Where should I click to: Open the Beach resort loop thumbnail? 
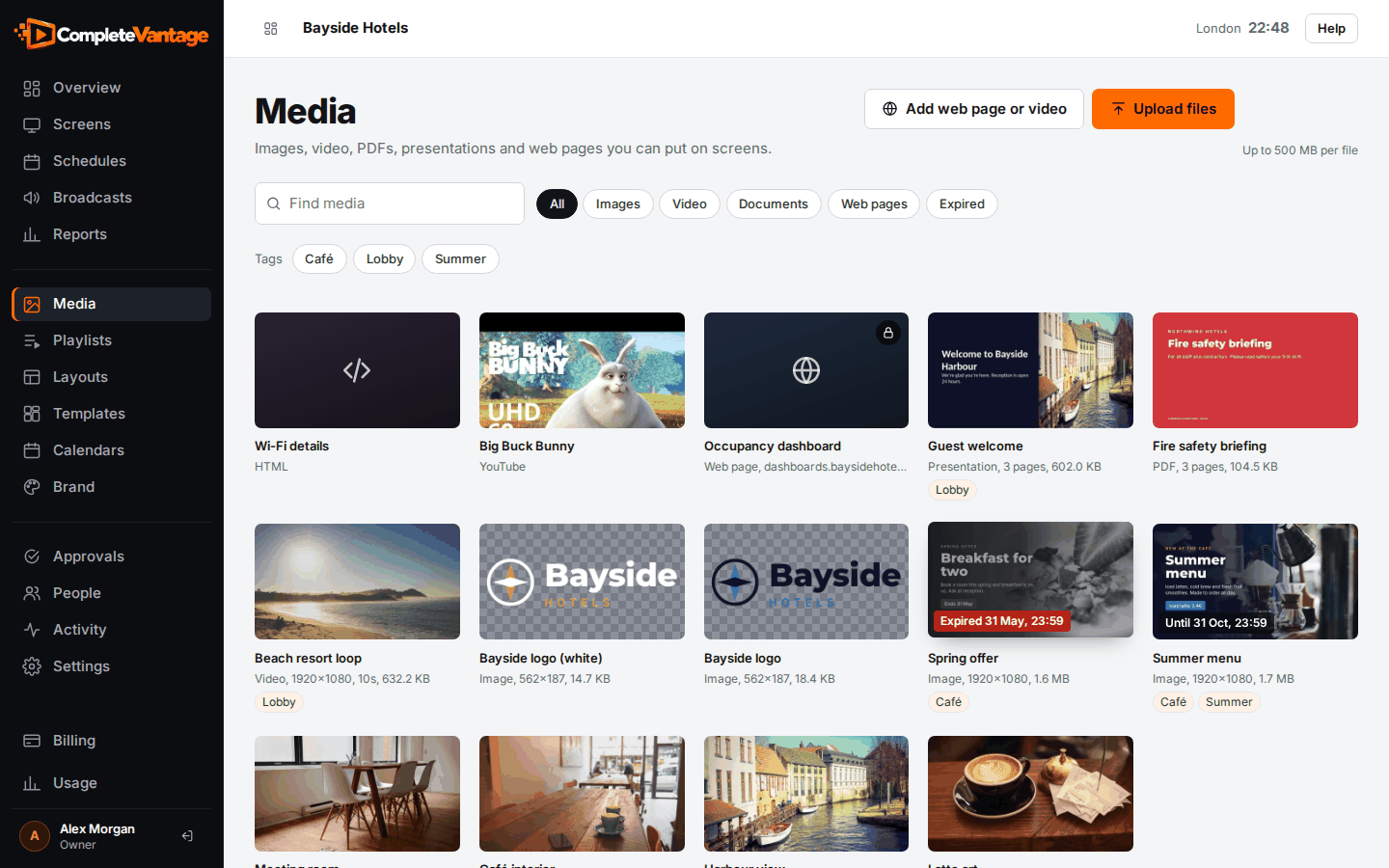[357, 582]
